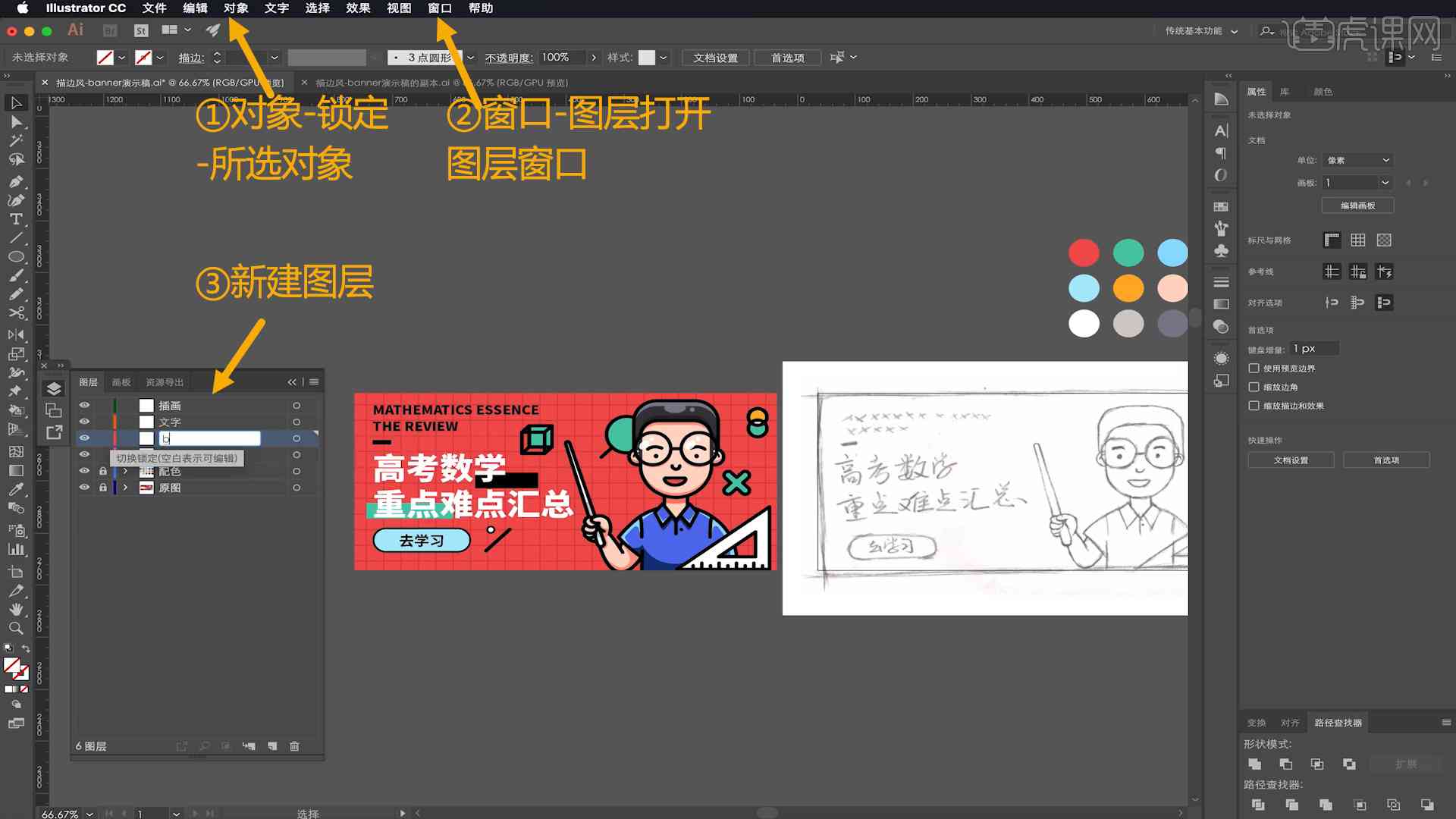Image resolution: width=1456 pixels, height=819 pixels.
Task: Expand the 原图 layer group
Action: (125, 487)
